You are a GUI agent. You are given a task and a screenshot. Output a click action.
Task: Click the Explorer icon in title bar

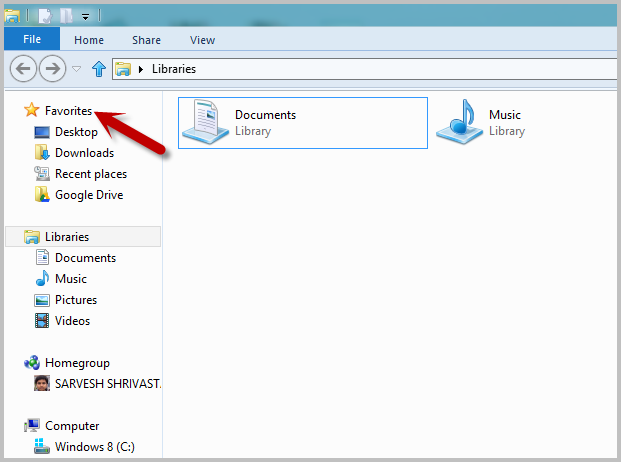12,16
